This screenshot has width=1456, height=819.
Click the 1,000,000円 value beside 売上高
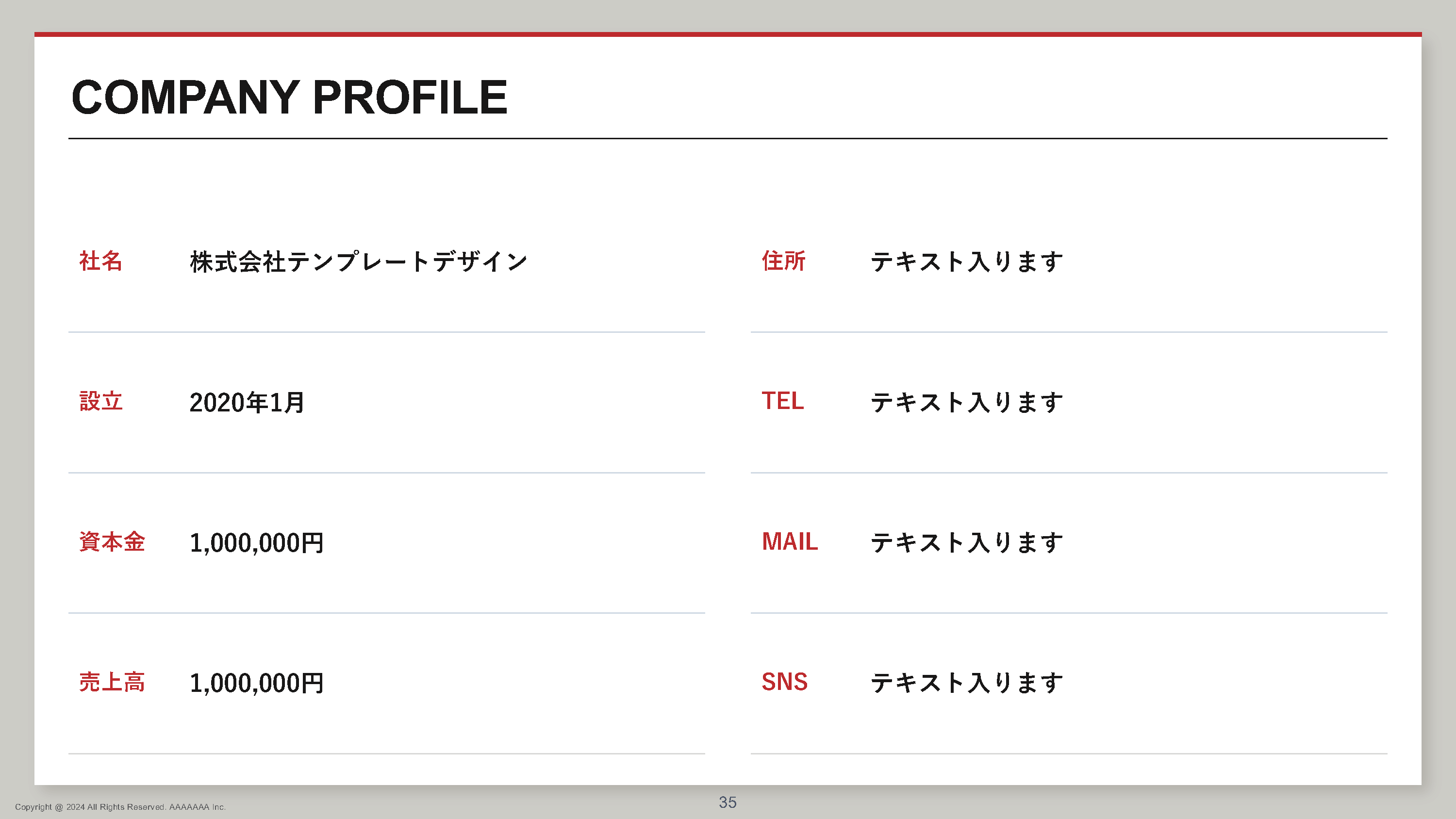pyautogui.click(x=257, y=683)
